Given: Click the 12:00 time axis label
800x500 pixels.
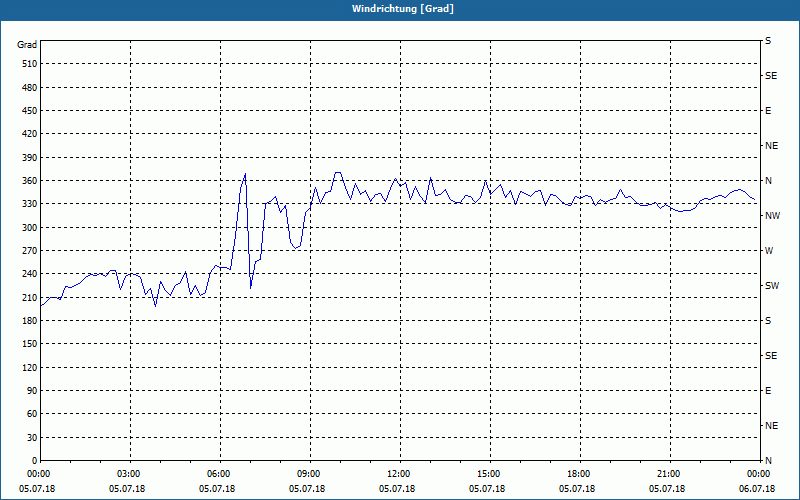Looking at the screenshot, I should [398, 474].
